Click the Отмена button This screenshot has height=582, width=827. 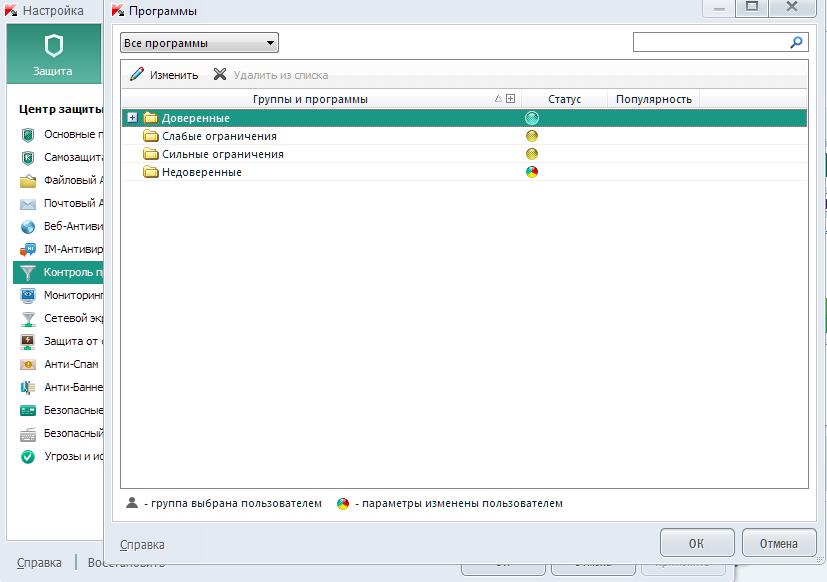coord(778,543)
